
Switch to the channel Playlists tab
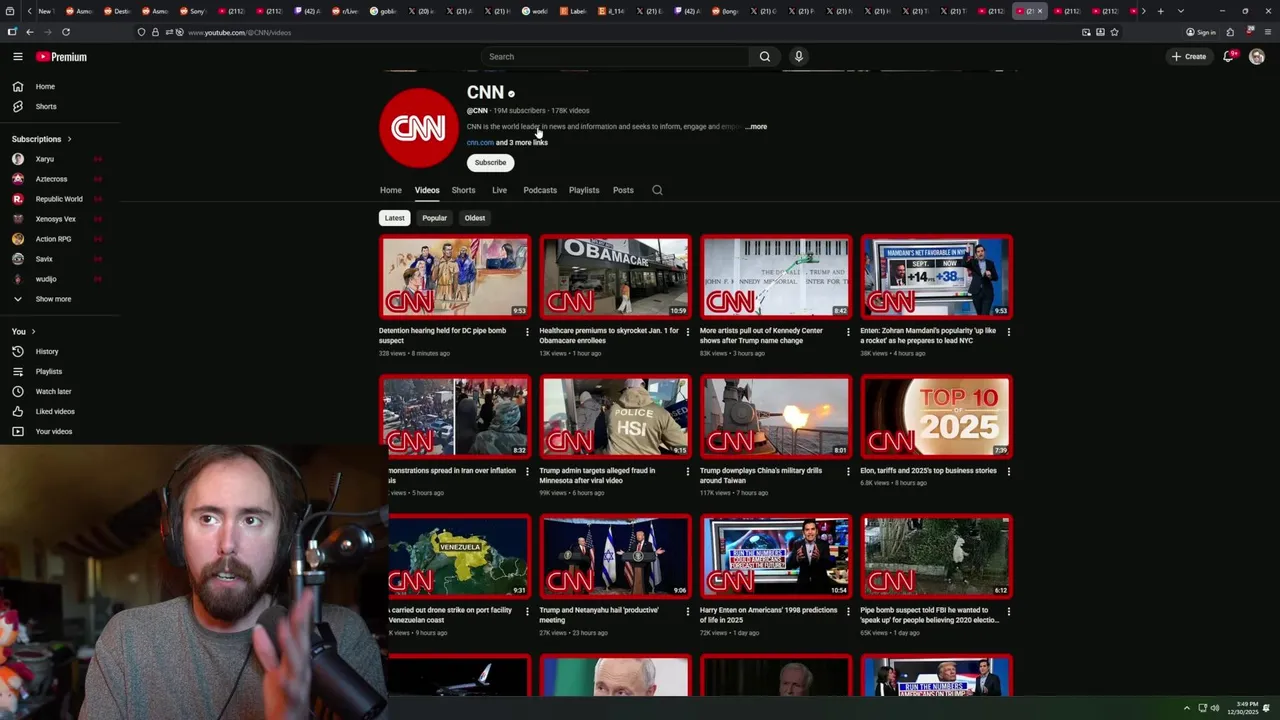(584, 190)
